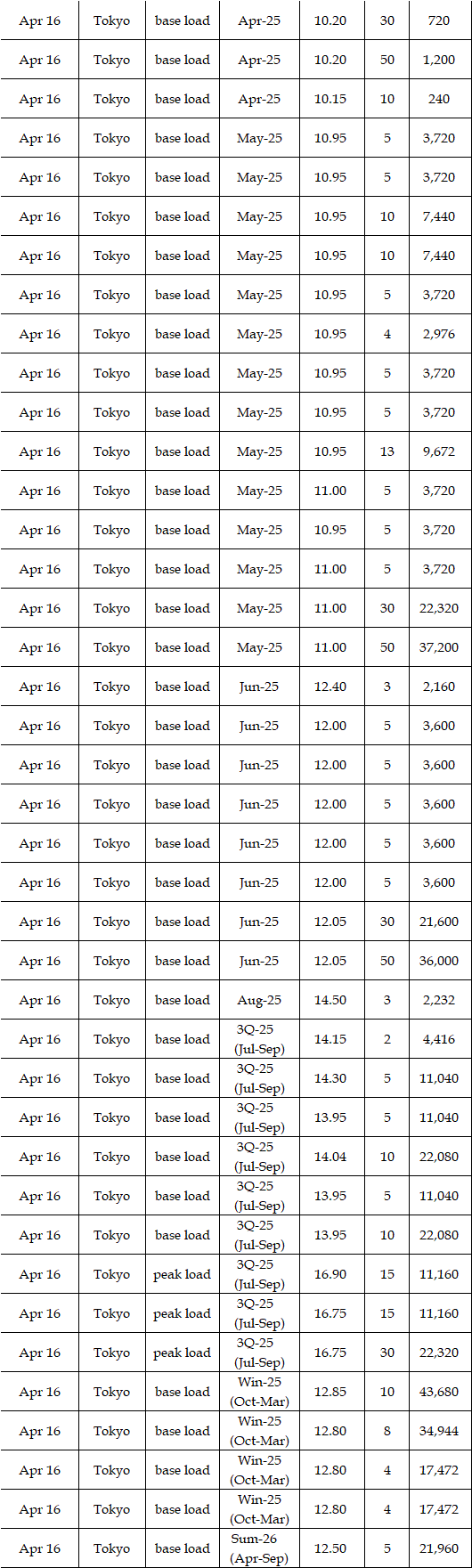The image size is (472, 1568).
Task: Select the 21,600 volume cell
Action: pyautogui.click(x=439, y=922)
